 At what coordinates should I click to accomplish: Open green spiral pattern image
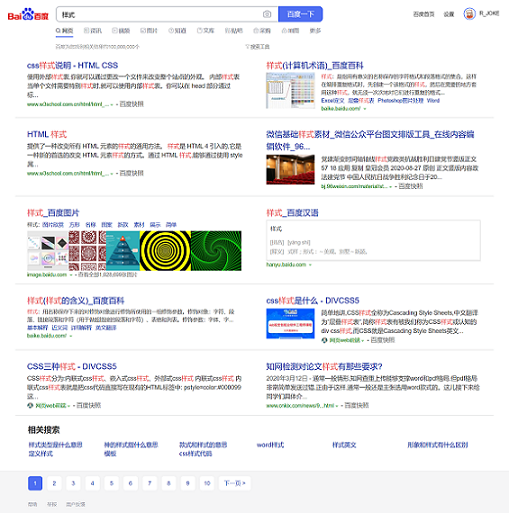pyautogui.click(x=216, y=251)
